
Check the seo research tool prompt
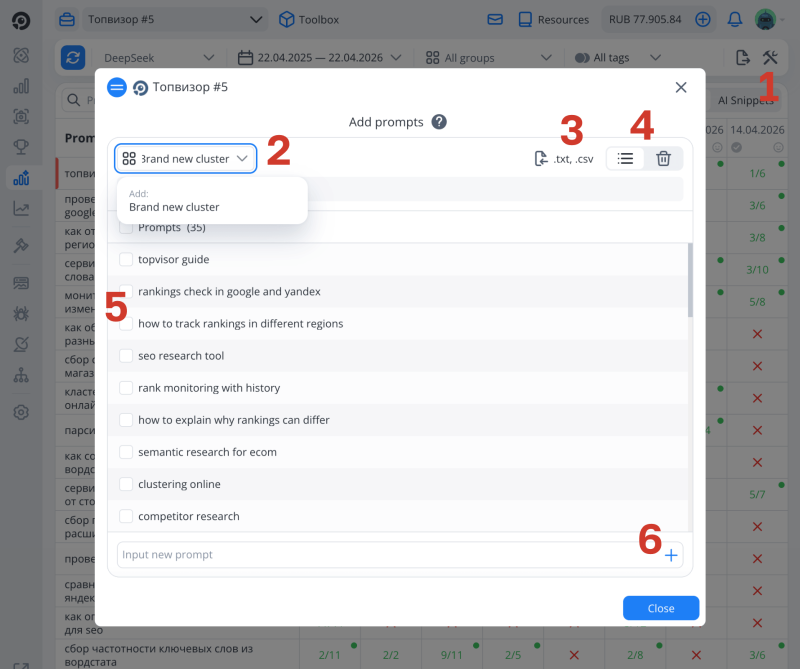[x=126, y=355]
